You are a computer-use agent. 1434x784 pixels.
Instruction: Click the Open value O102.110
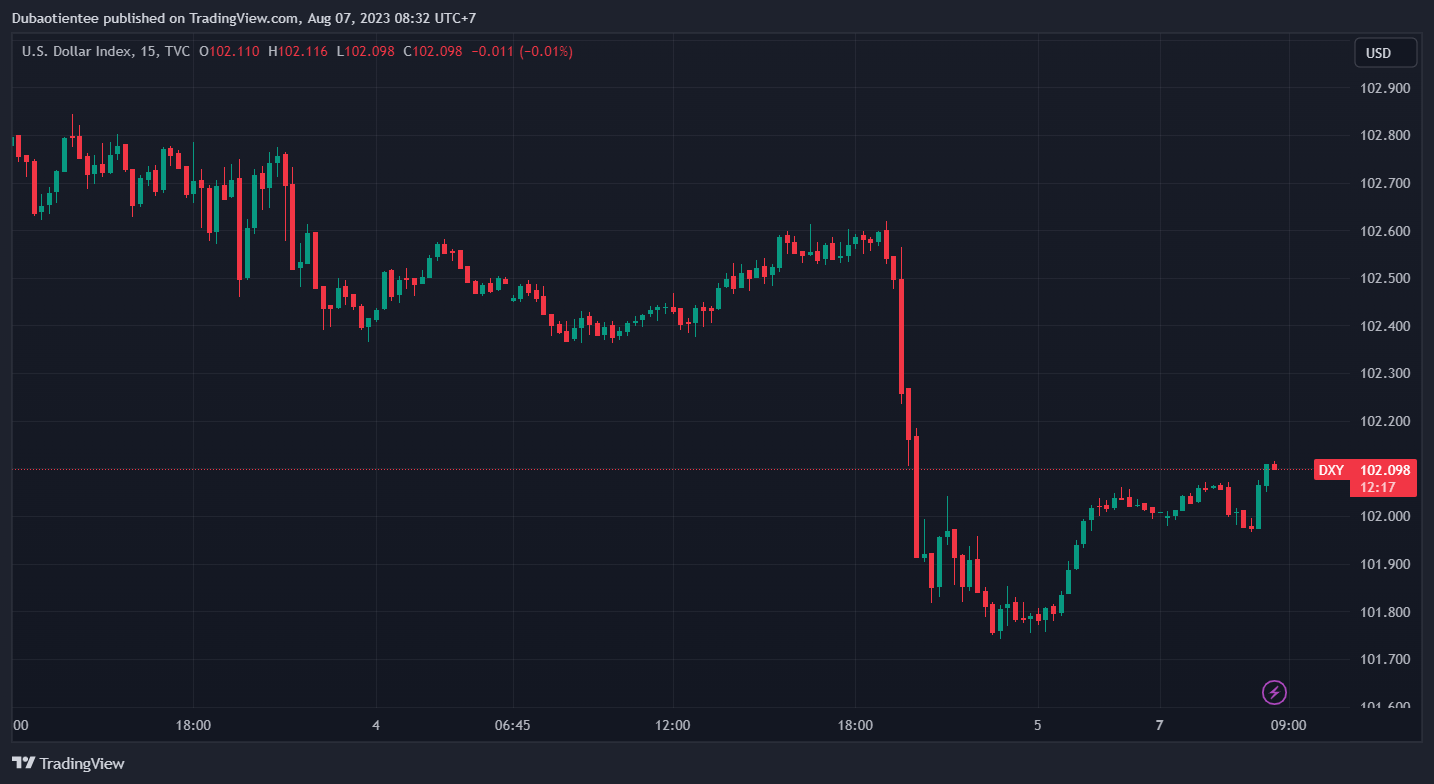[229, 51]
